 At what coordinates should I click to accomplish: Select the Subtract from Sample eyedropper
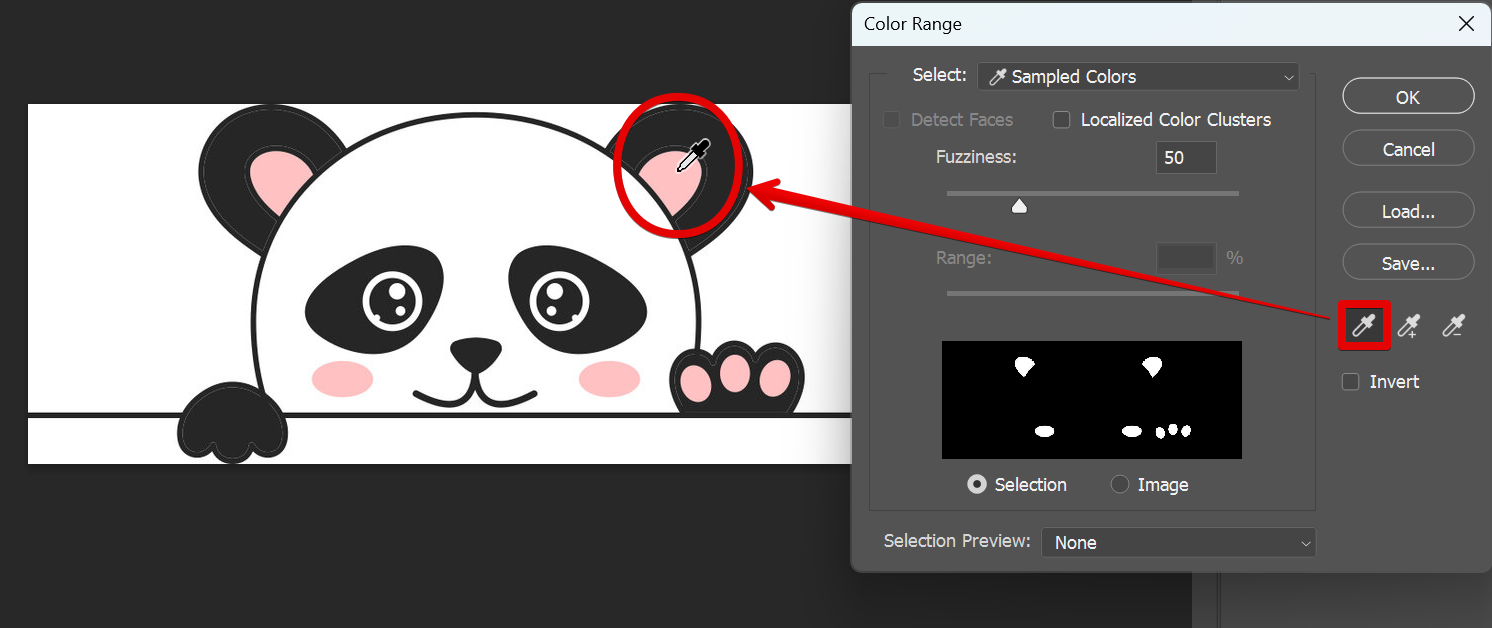pyautogui.click(x=1454, y=325)
